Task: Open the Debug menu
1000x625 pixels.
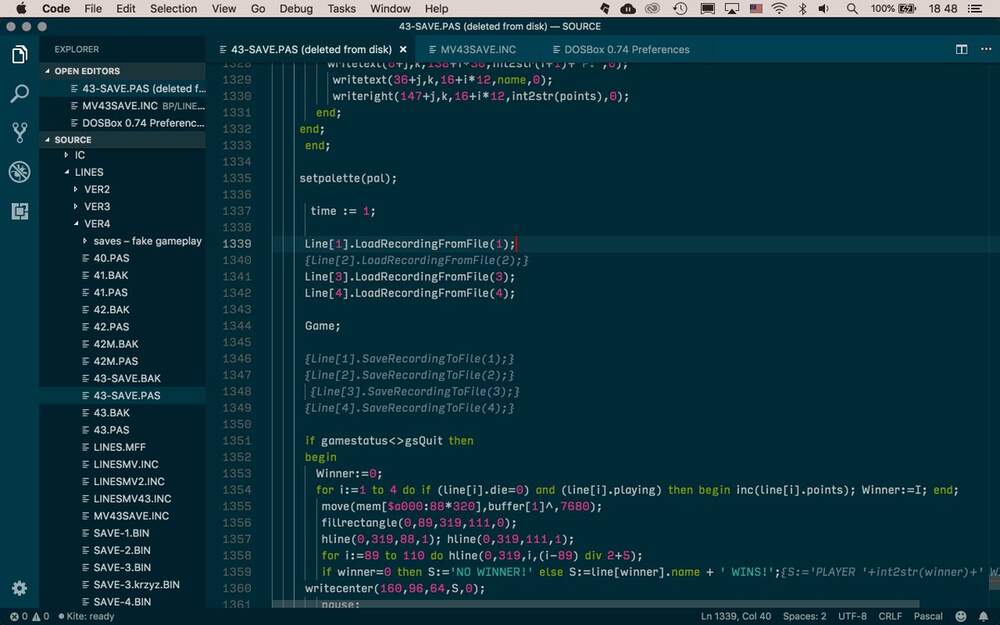Action: (296, 8)
